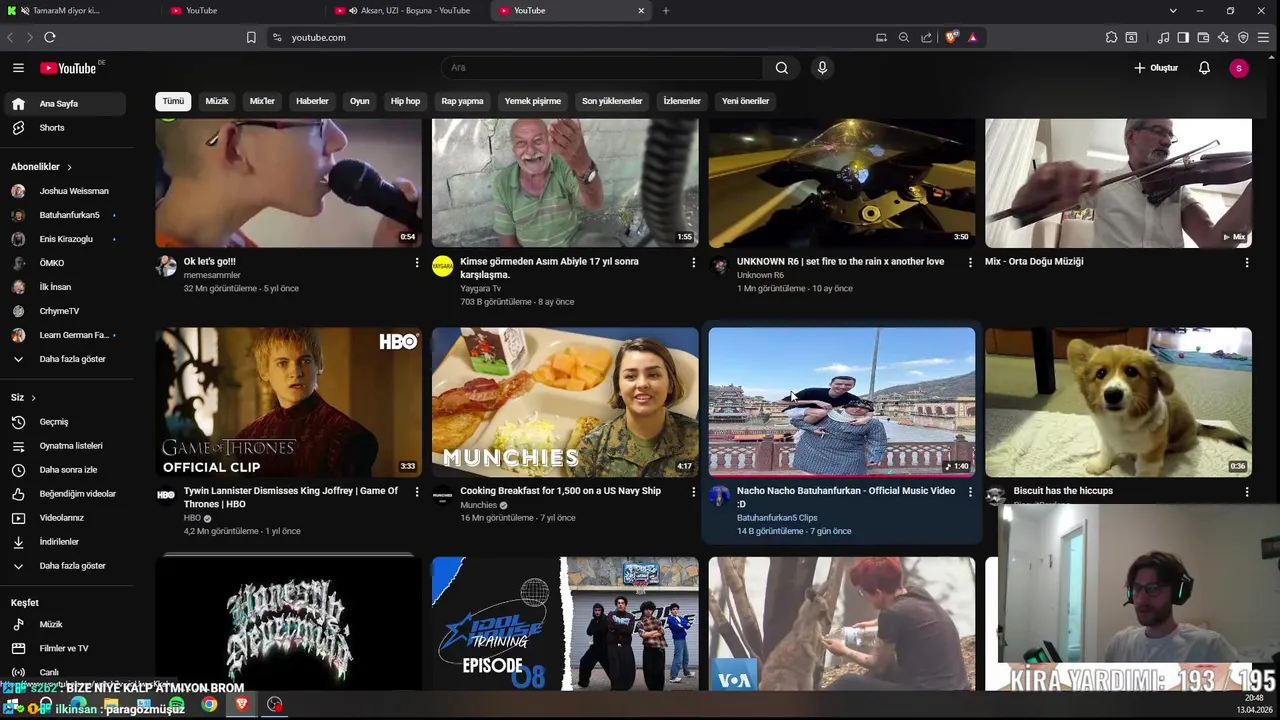Image resolution: width=1280 pixels, height=720 pixels.
Task: Open Filmler ve TV under Keşfet
Action: (x=64, y=648)
